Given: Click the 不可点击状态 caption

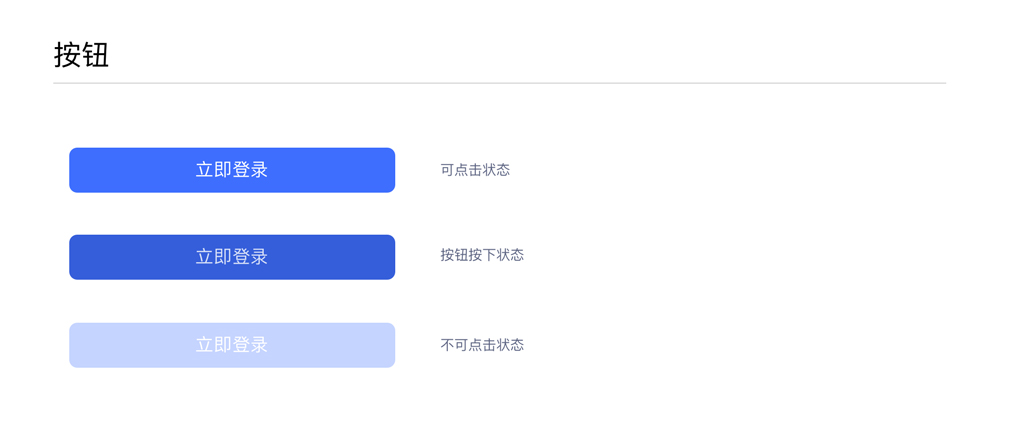Looking at the screenshot, I should [482, 345].
